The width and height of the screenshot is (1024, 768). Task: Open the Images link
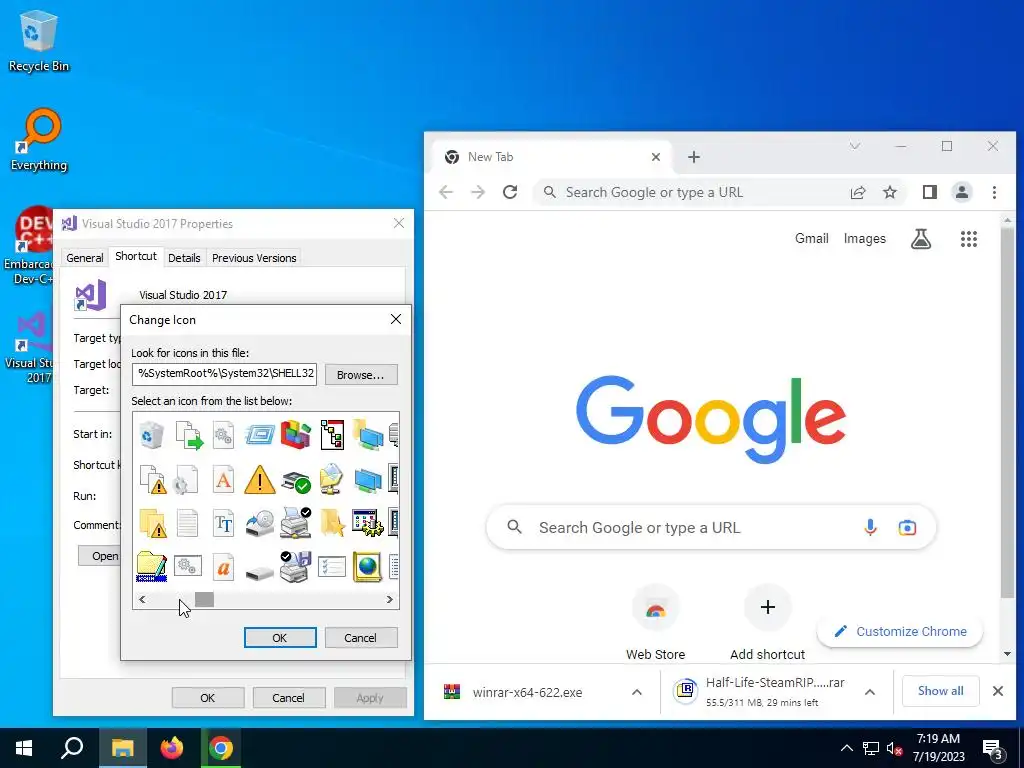click(865, 238)
